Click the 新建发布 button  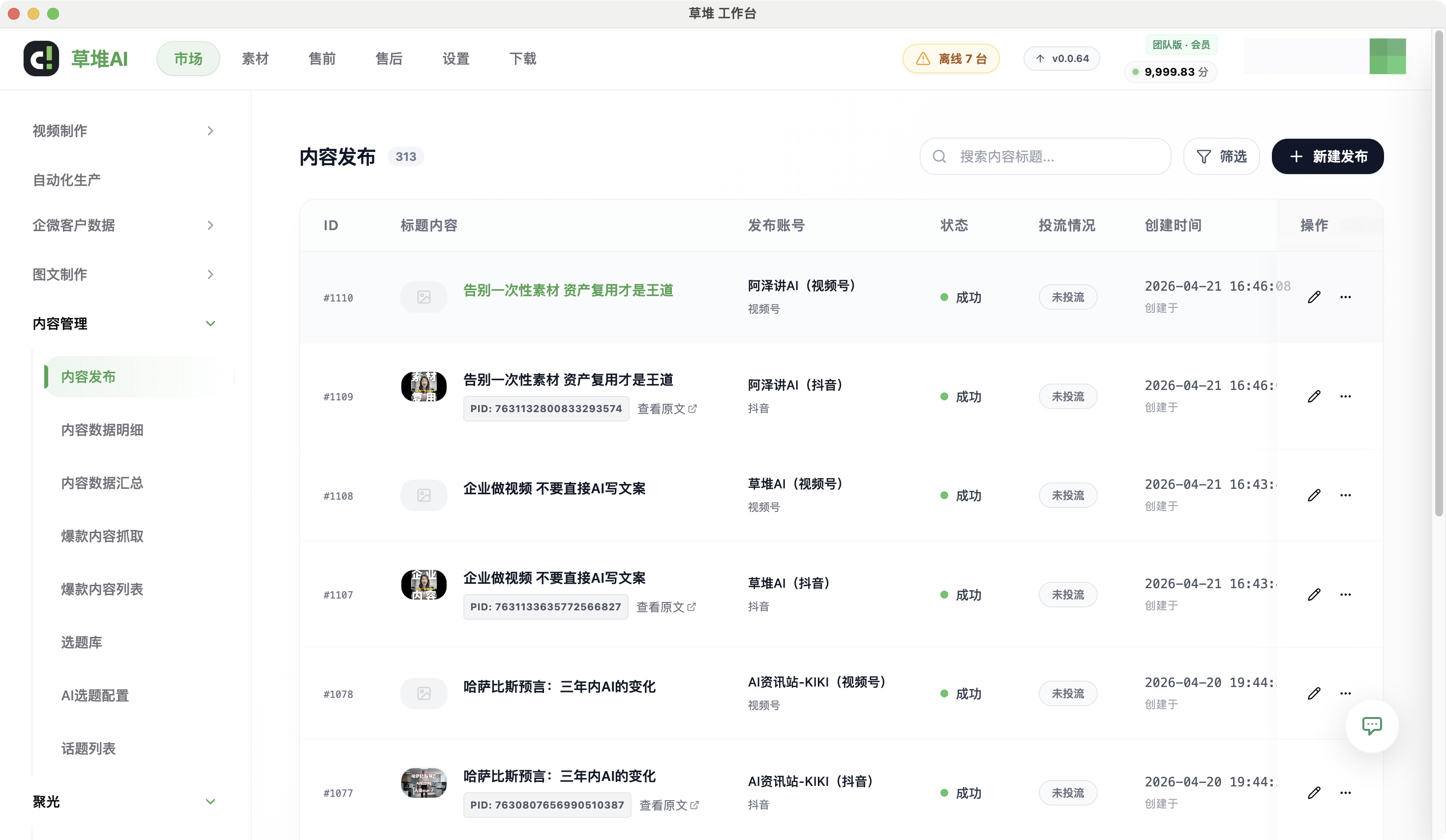tap(1328, 156)
